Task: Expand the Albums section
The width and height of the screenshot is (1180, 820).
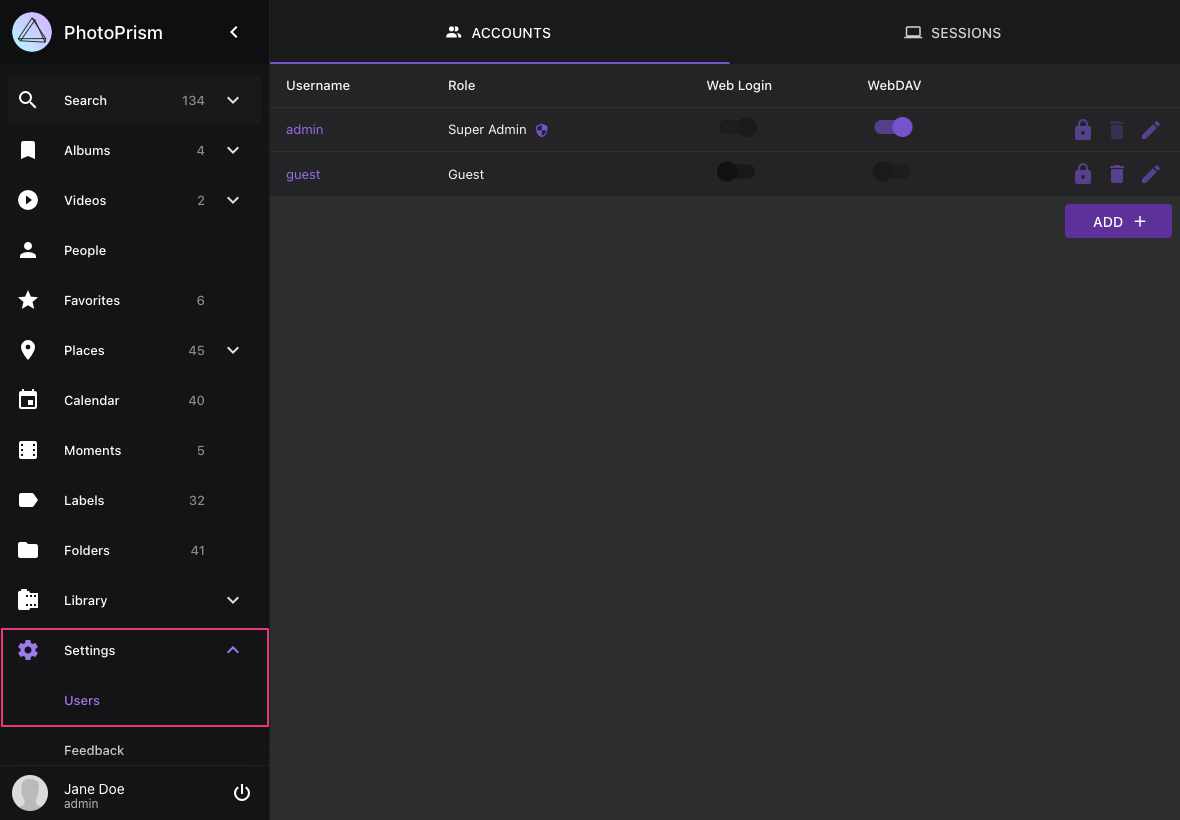Action: [233, 150]
